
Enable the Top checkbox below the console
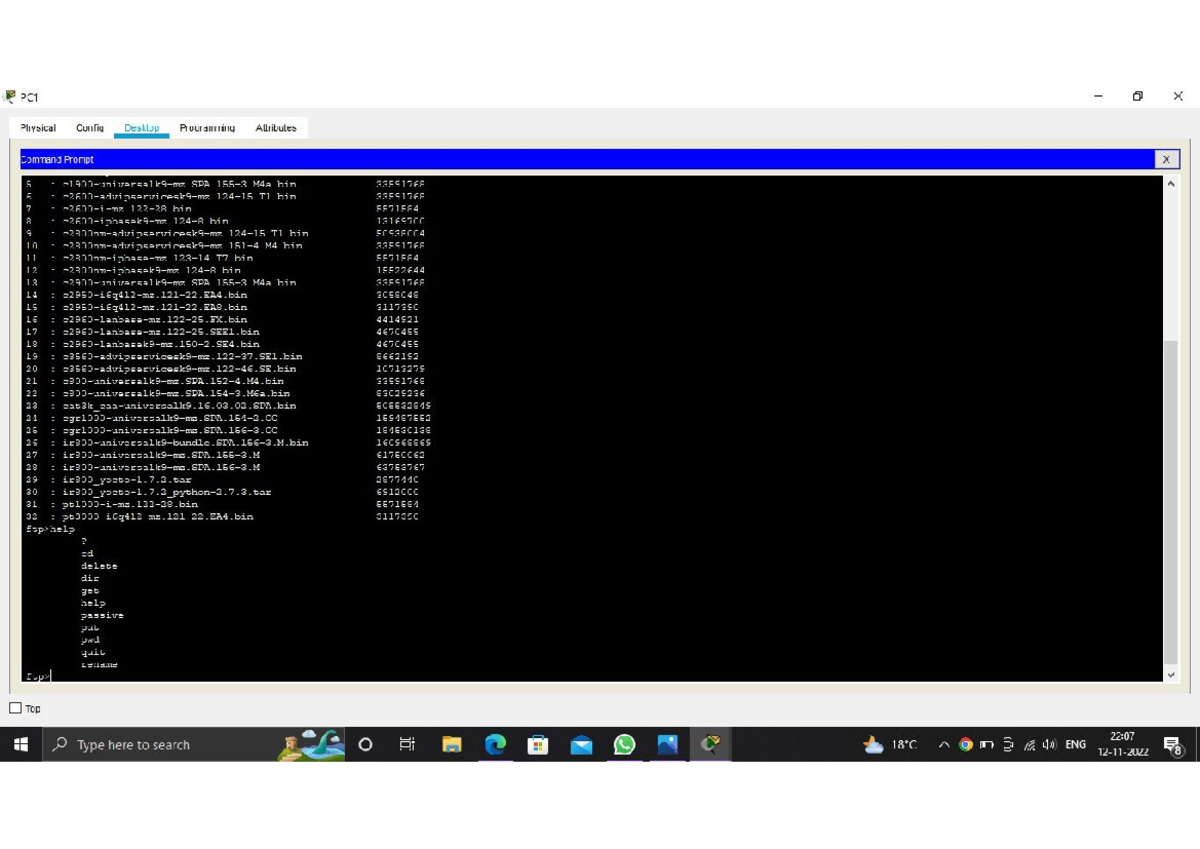(x=14, y=708)
